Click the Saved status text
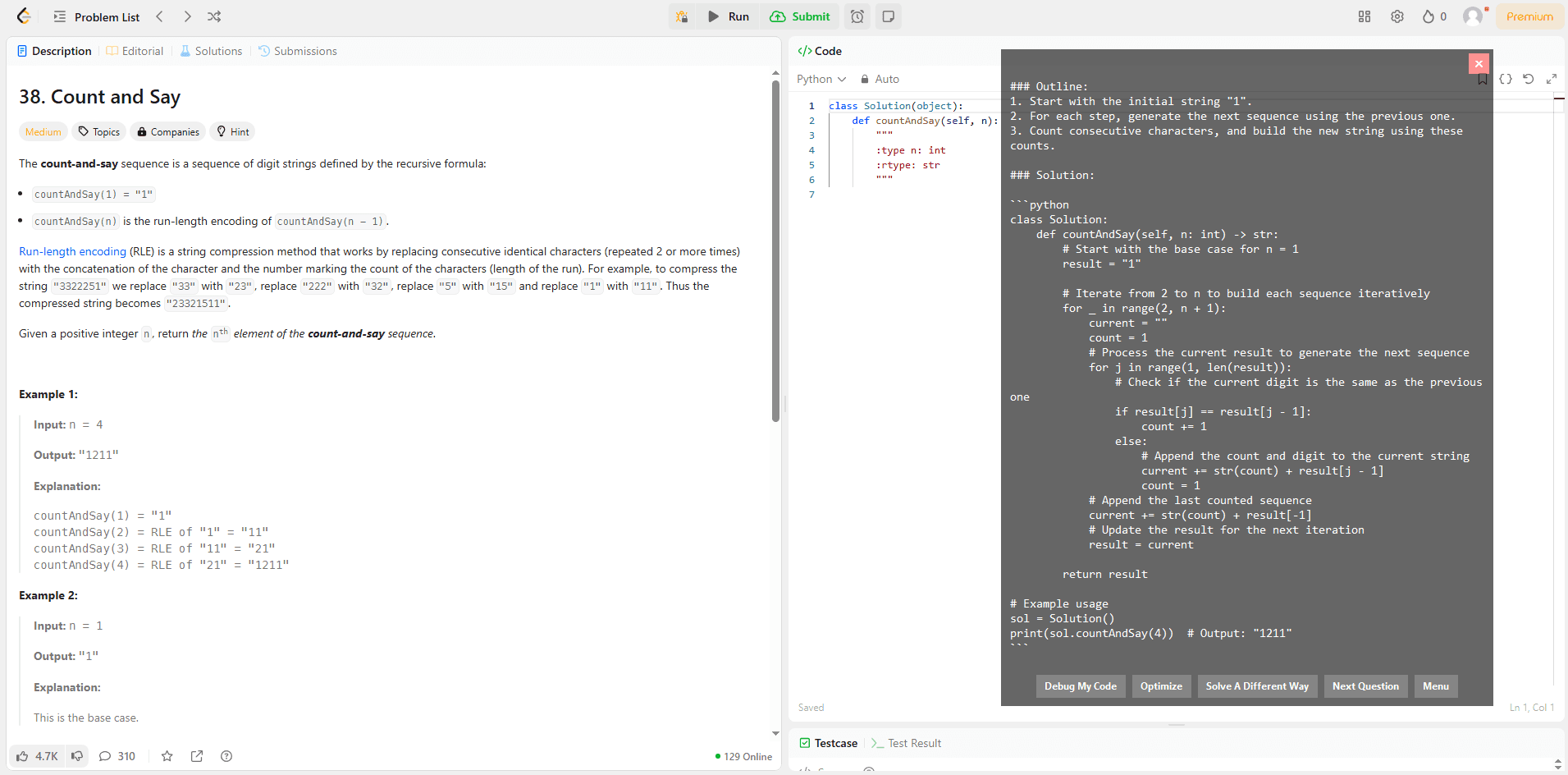Viewport: 1568px width, 775px height. tap(811, 708)
